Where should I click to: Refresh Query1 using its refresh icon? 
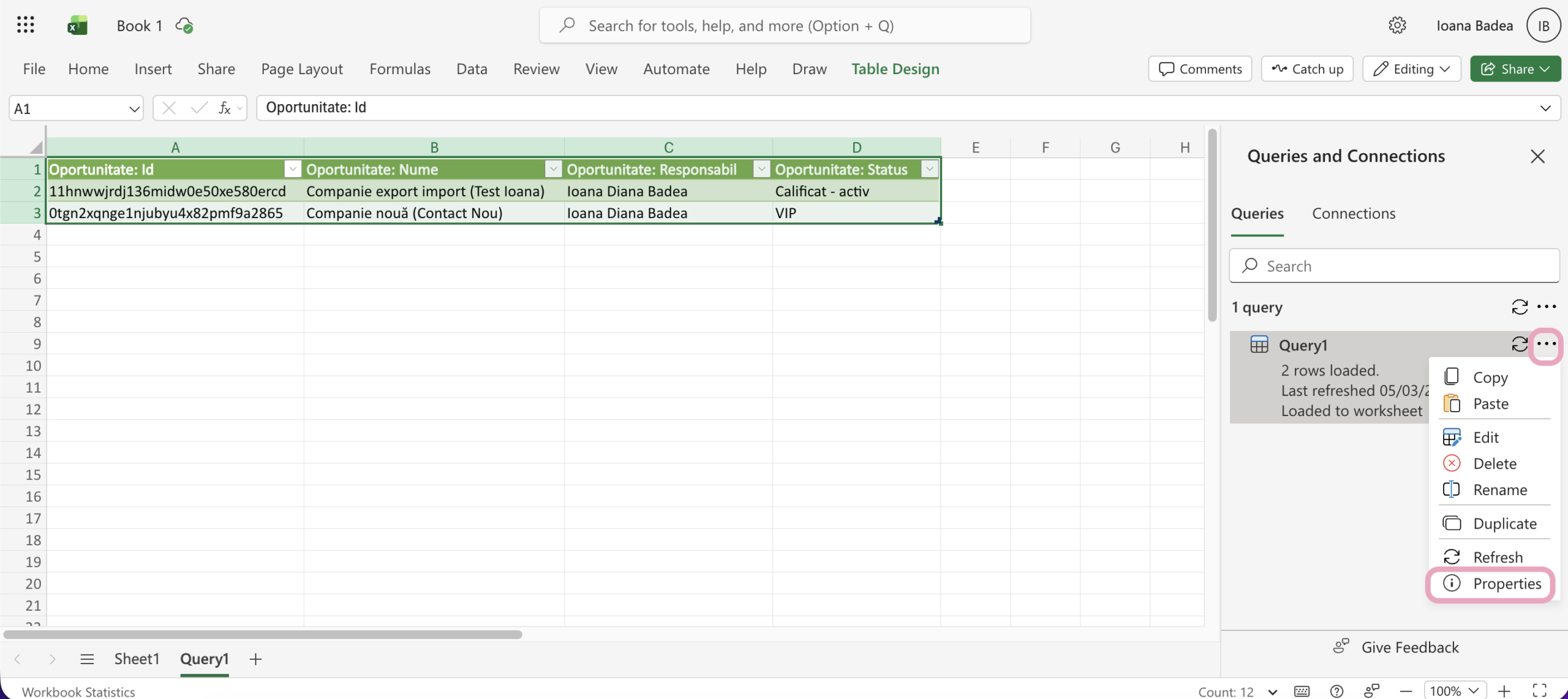pos(1519,344)
